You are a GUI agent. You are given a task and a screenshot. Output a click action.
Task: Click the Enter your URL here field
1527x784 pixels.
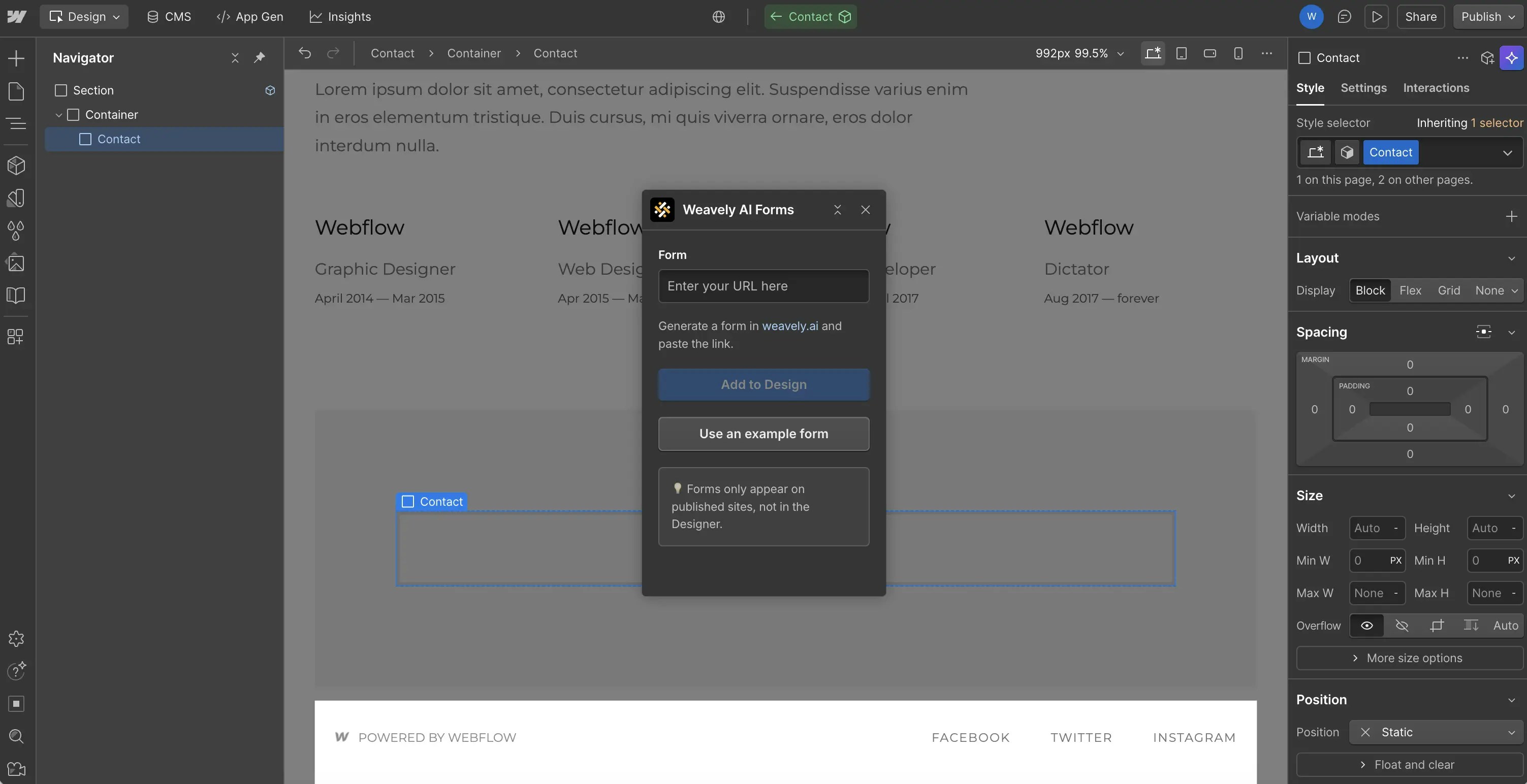pos(763,286)
